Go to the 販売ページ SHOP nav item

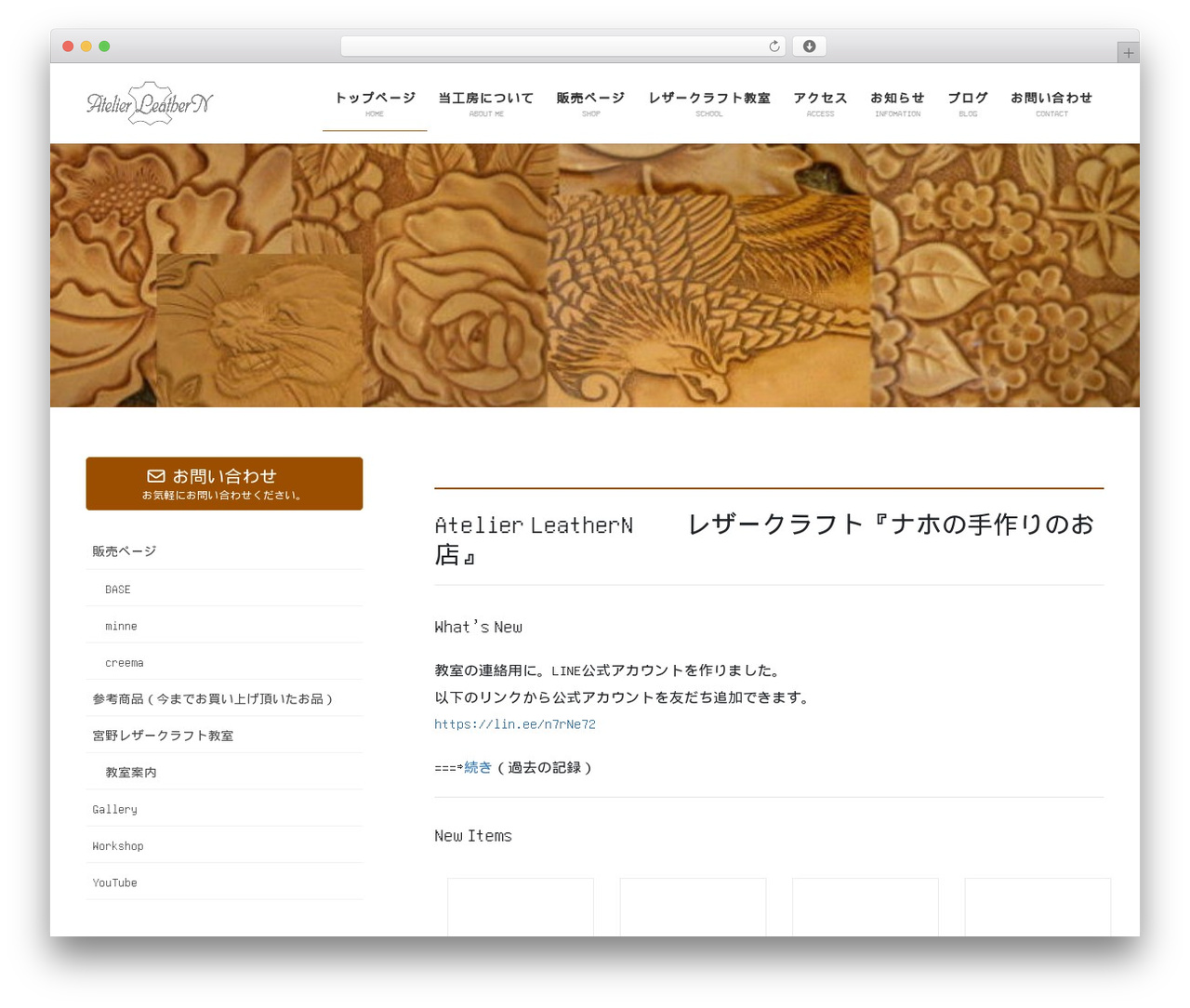[x=591, y=103]
